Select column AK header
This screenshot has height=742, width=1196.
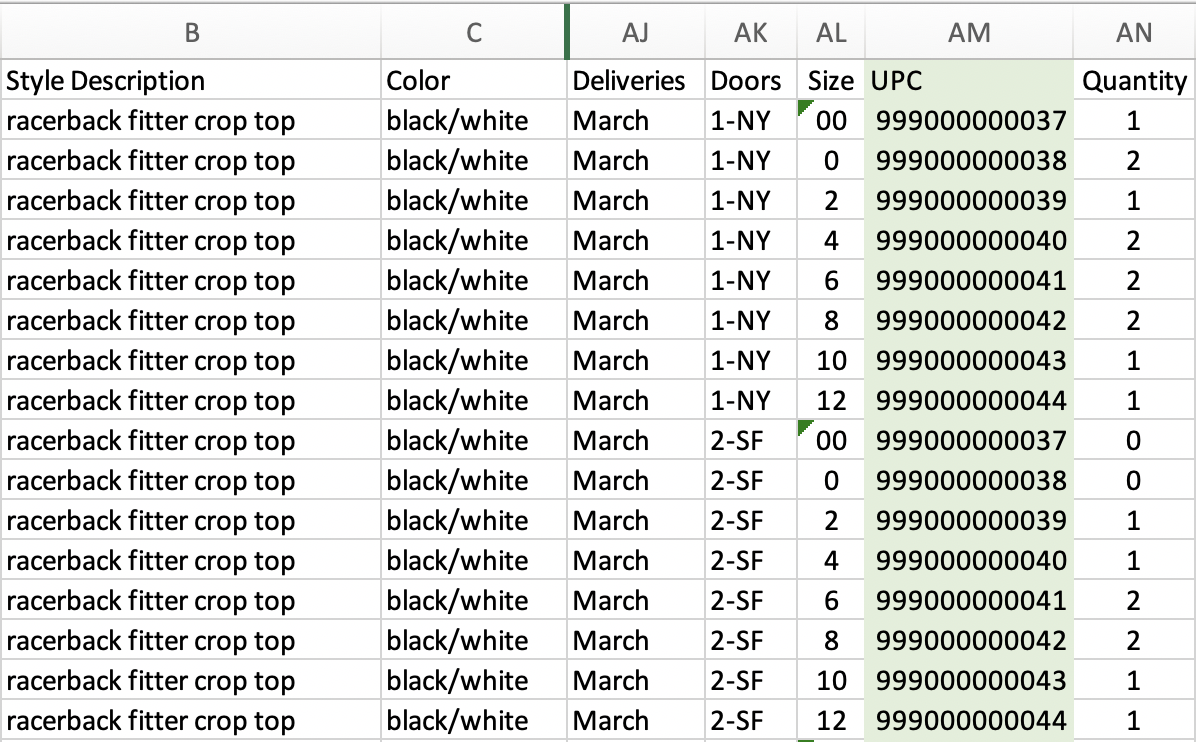click(751, 32)
